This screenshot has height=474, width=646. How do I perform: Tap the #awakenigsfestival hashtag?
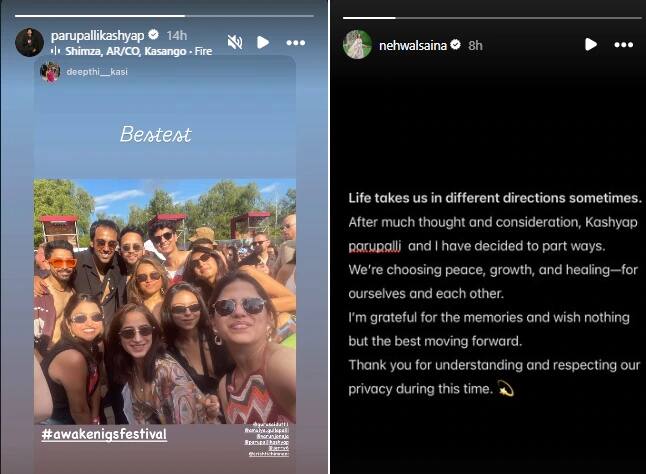coord(104,434)
